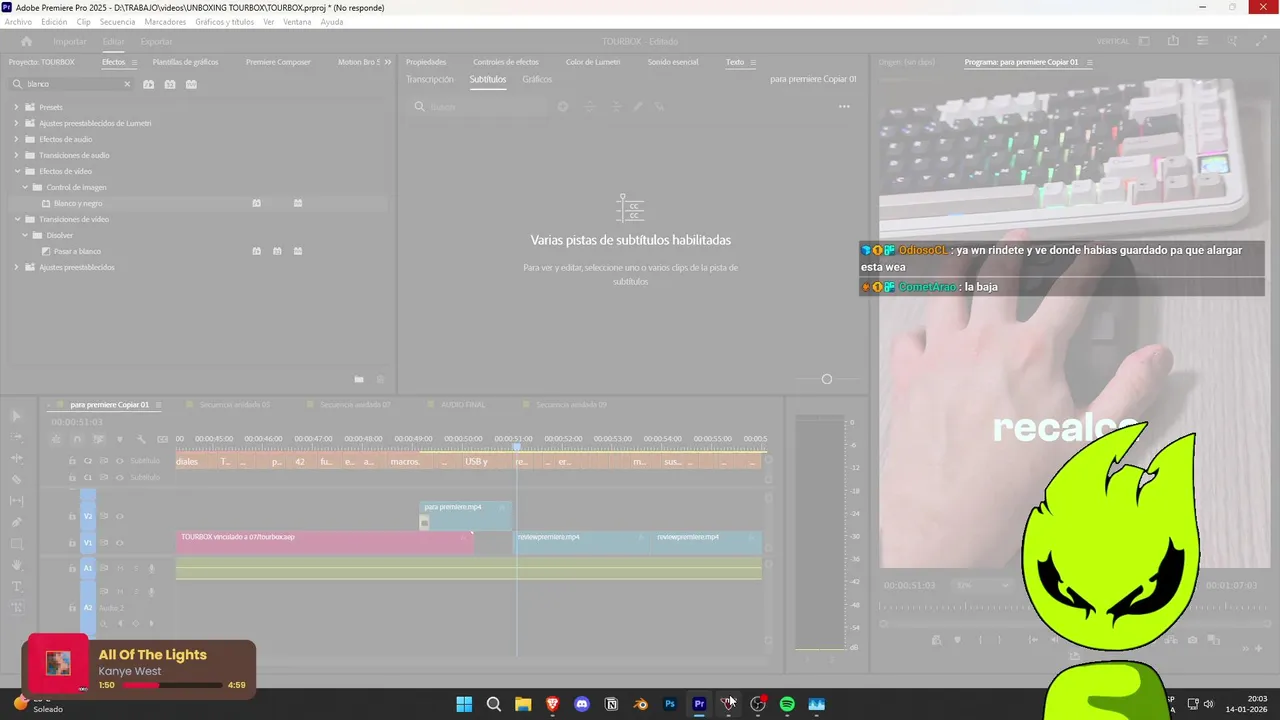Select the Razor tool
The width and height of the screenshot is (1280, 720).
(x=17, y=479)
